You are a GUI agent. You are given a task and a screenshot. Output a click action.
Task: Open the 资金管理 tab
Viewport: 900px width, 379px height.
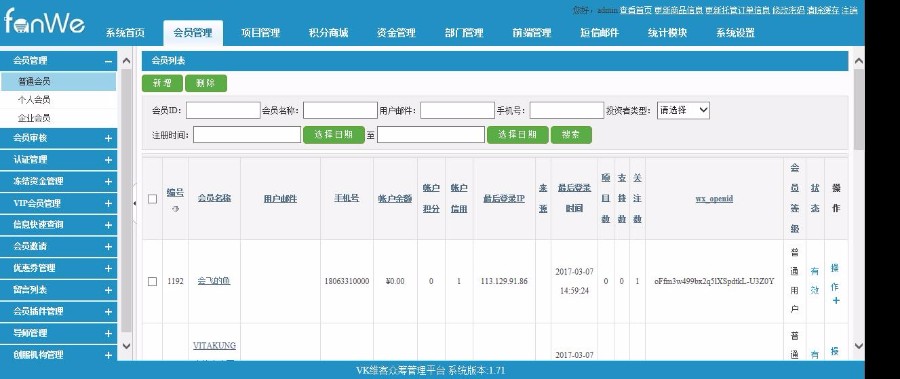(x=396, y=33)
